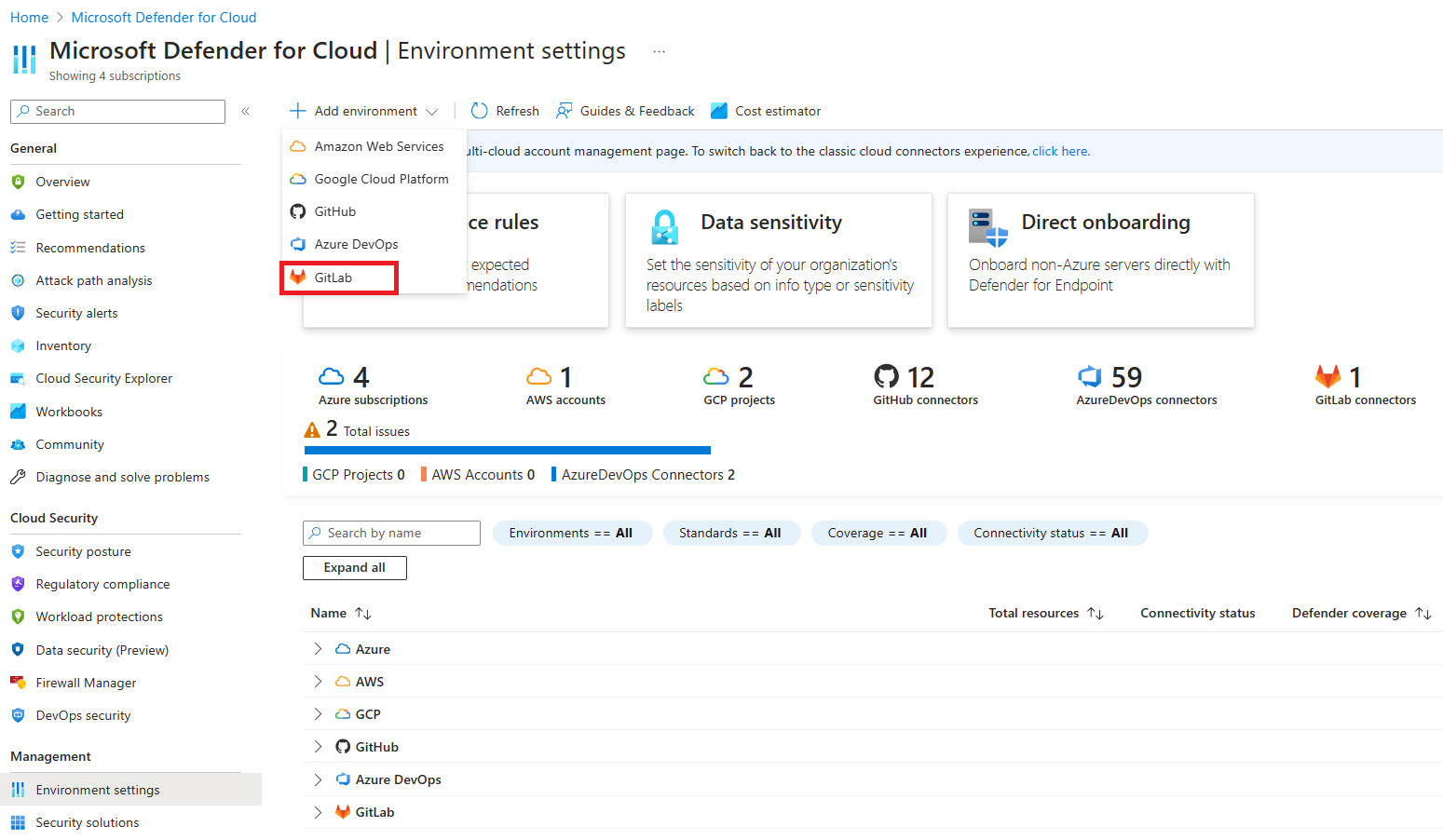
Task: Open Cloud Security Explorer in sidebar
Action: [103, 378]
